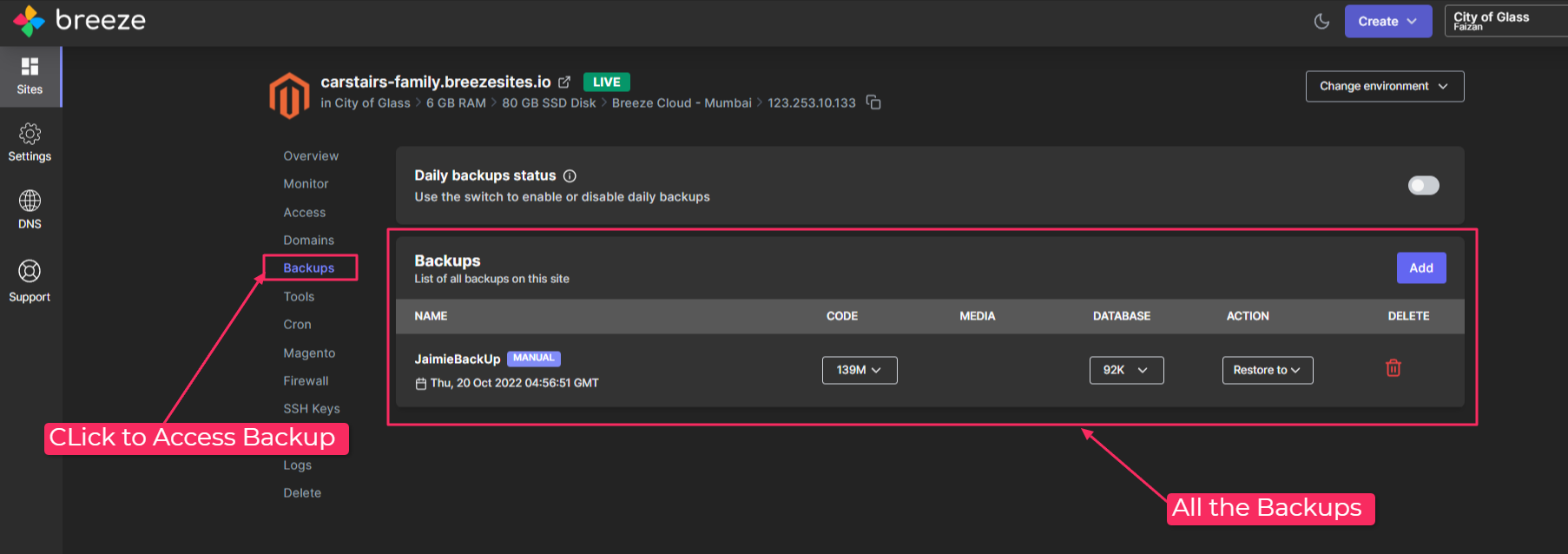The width and height of the screenshot is (1568, 554).
Task: Click the DELETE column header
Action: pos(1408,316)
